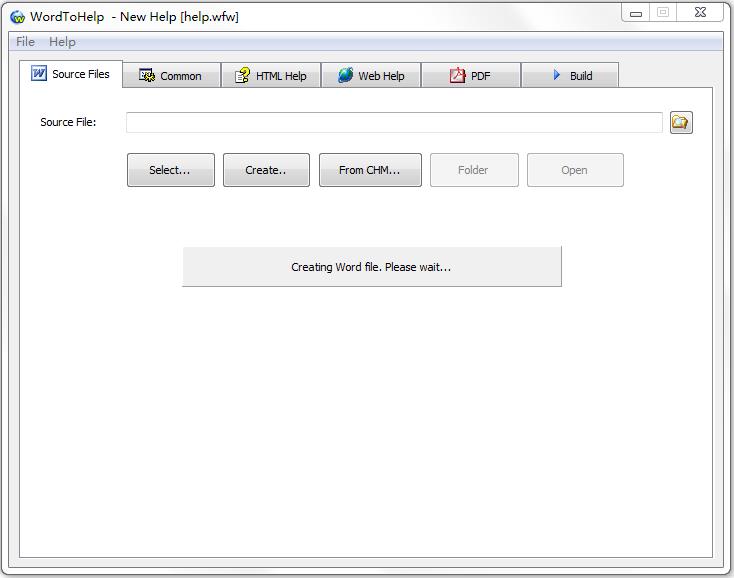Image resolution: width=734 pixels, height=578 pixels.
Task: Click the Create.. button
Action: coord(266,170)
